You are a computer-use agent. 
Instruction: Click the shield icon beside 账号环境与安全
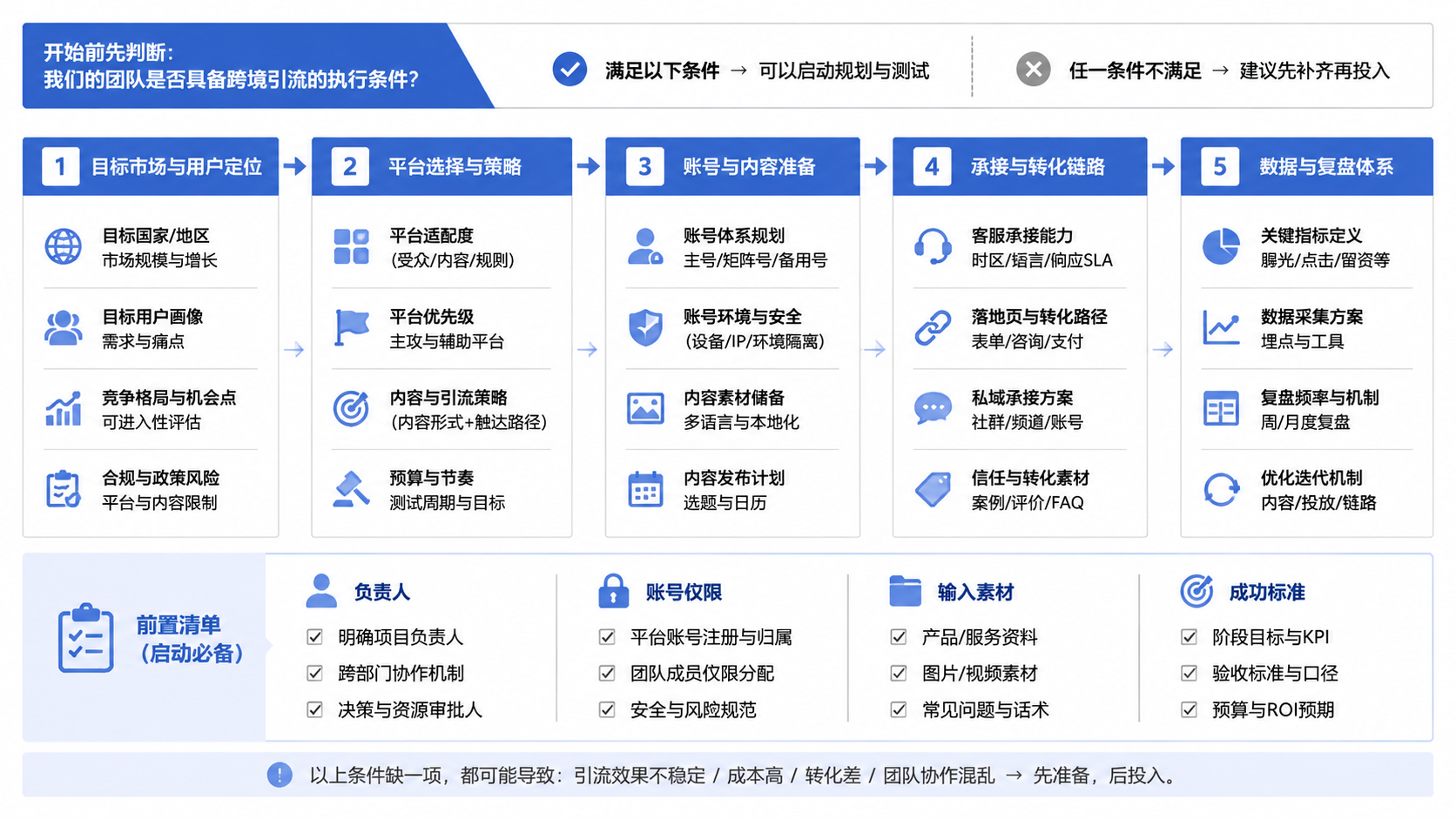click(x=645, y=328)
